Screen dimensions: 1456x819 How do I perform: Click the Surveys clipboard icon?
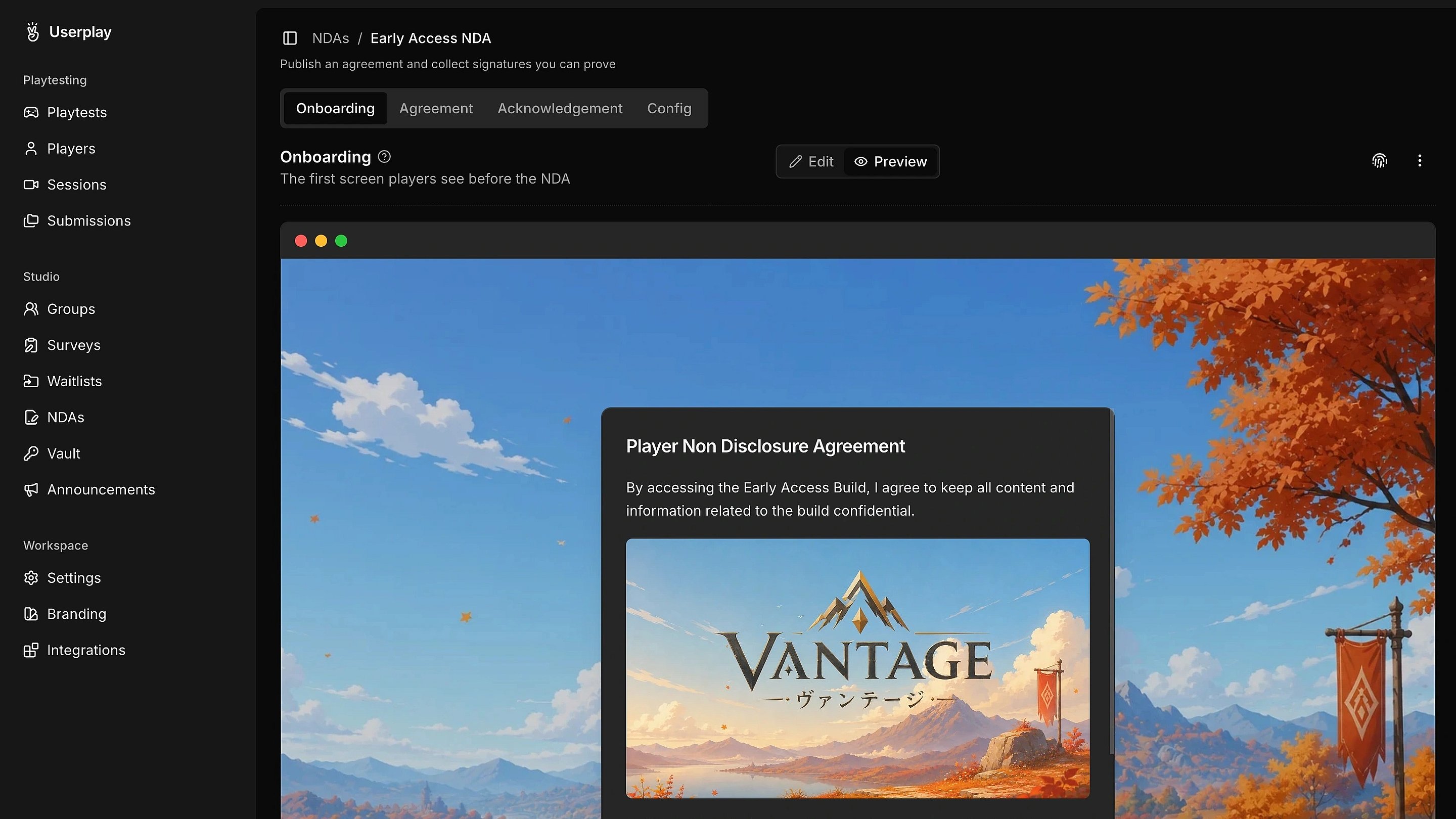tap(31, 345)
